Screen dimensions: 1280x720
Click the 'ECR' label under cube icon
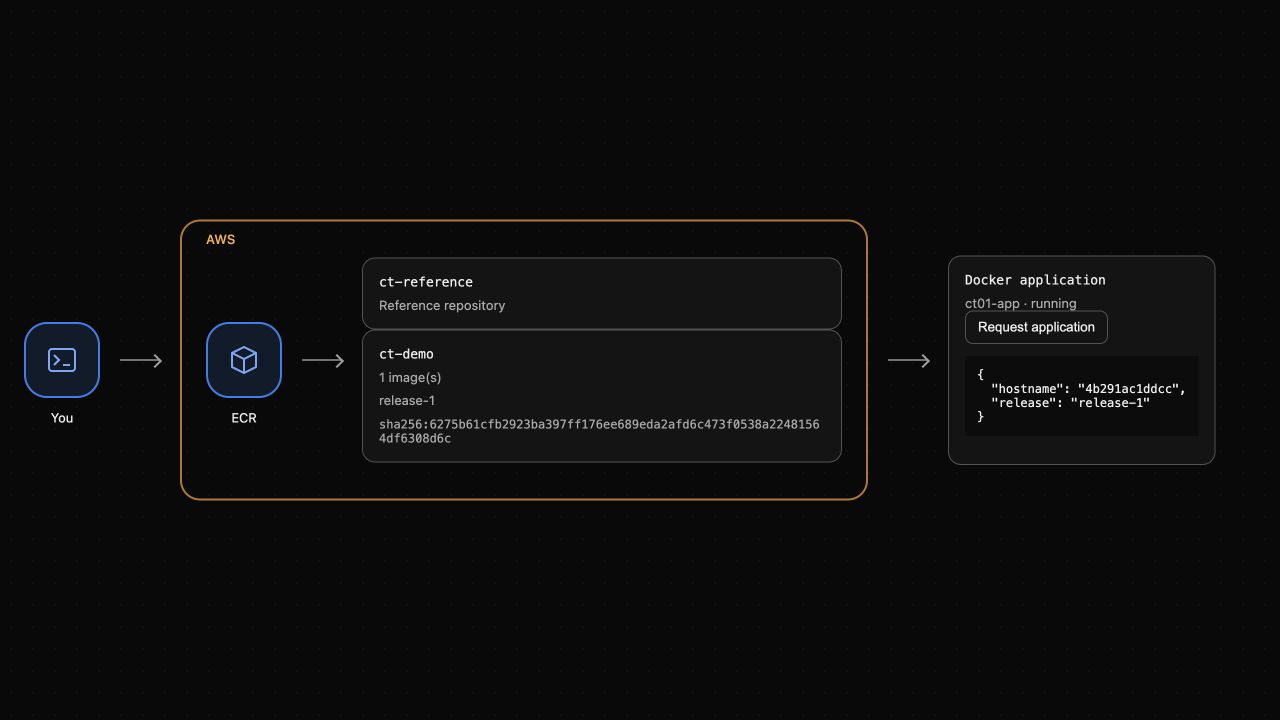coord(244,418)
